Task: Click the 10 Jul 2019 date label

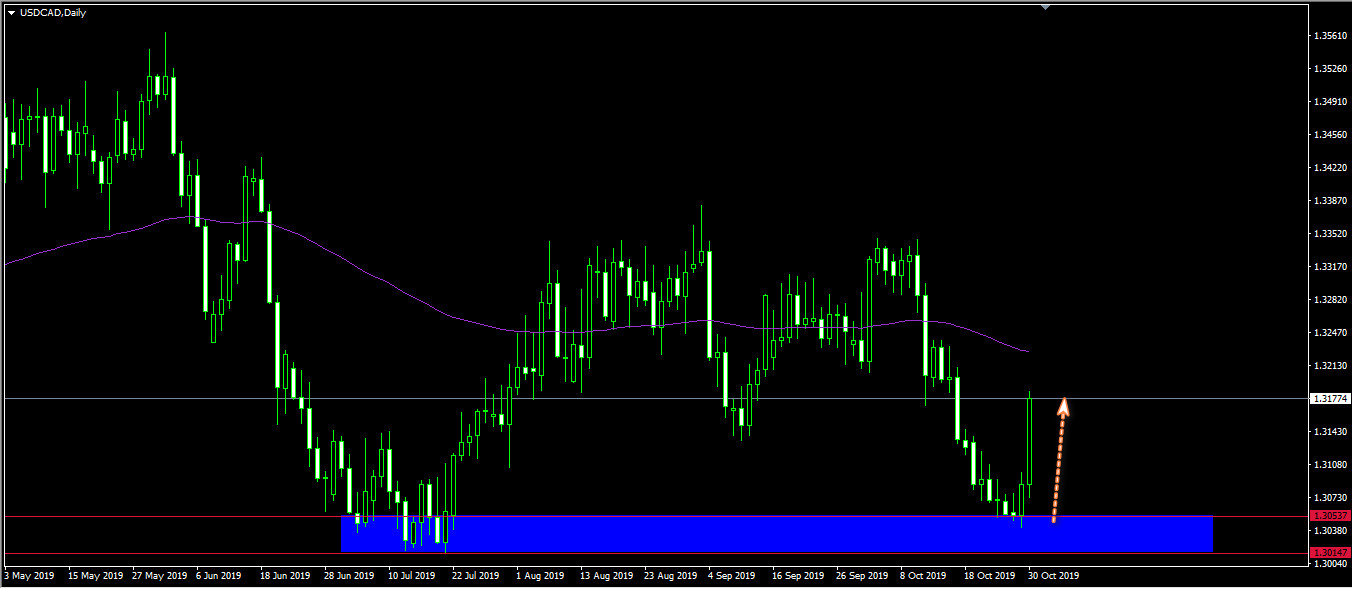Action: [x=412, y=576]
